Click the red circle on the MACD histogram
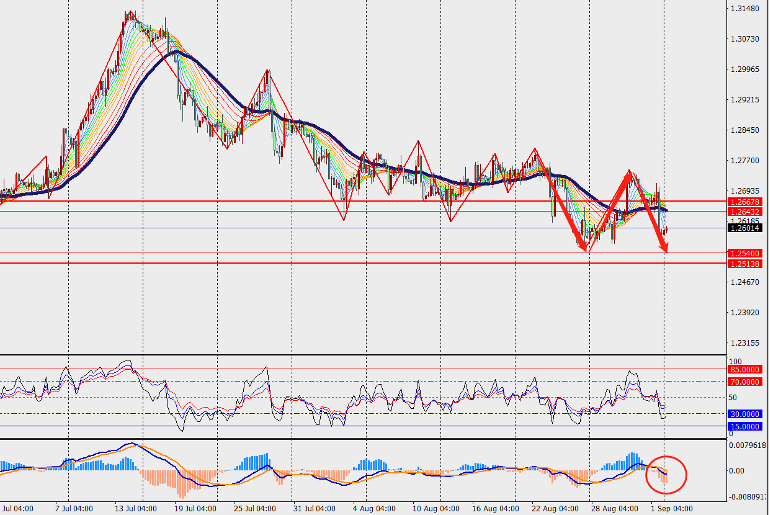Viewport: 770px width, 515px height. point(666,474)
